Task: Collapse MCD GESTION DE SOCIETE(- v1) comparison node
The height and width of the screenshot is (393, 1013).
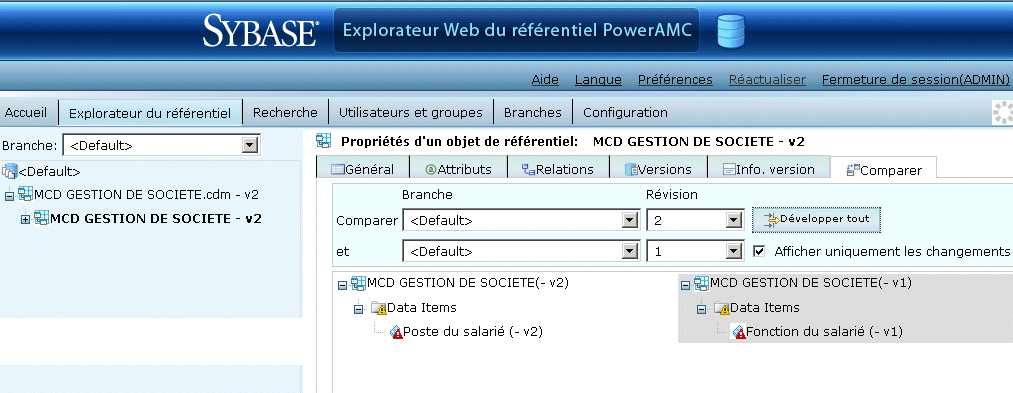Action: (x=685, y=285)
